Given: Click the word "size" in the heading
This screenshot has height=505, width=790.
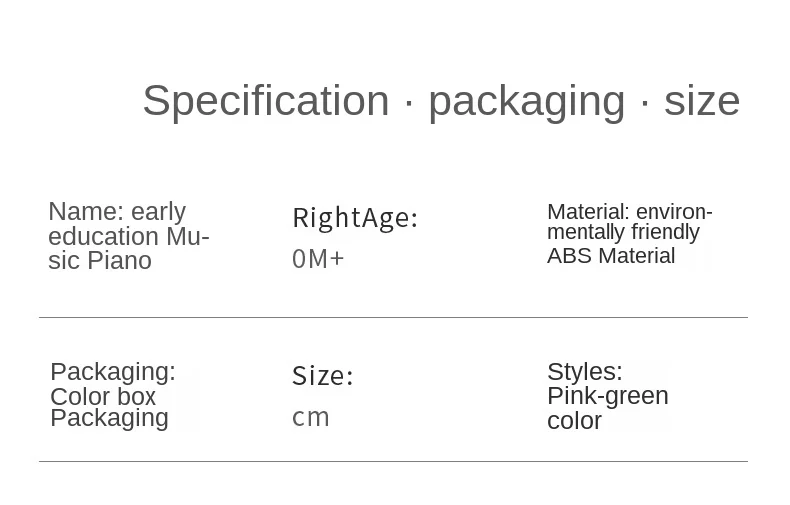Looking at the screenshot, I should (x=702, y=101).
